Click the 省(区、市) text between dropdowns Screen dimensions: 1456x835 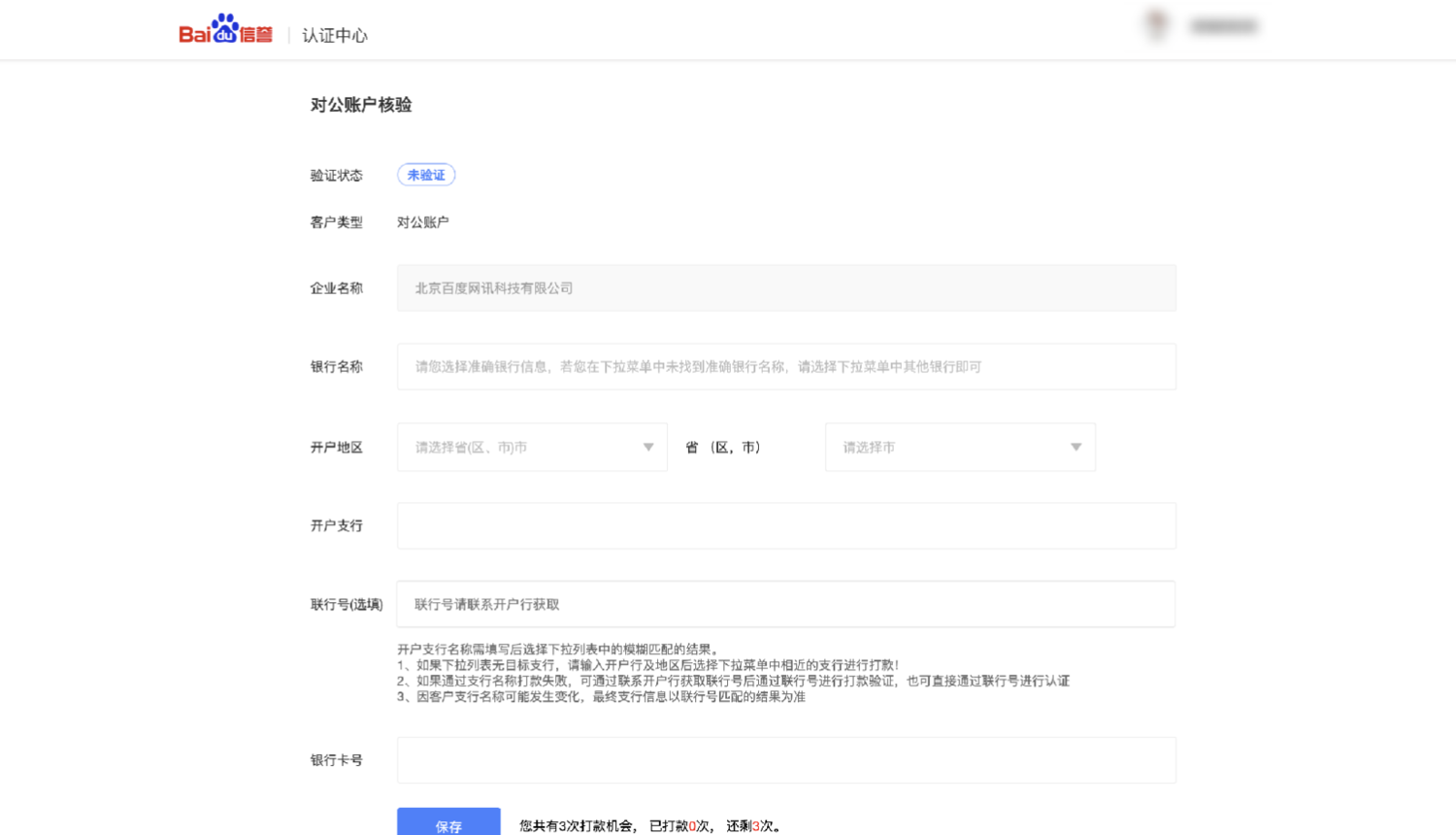point(723,448)
